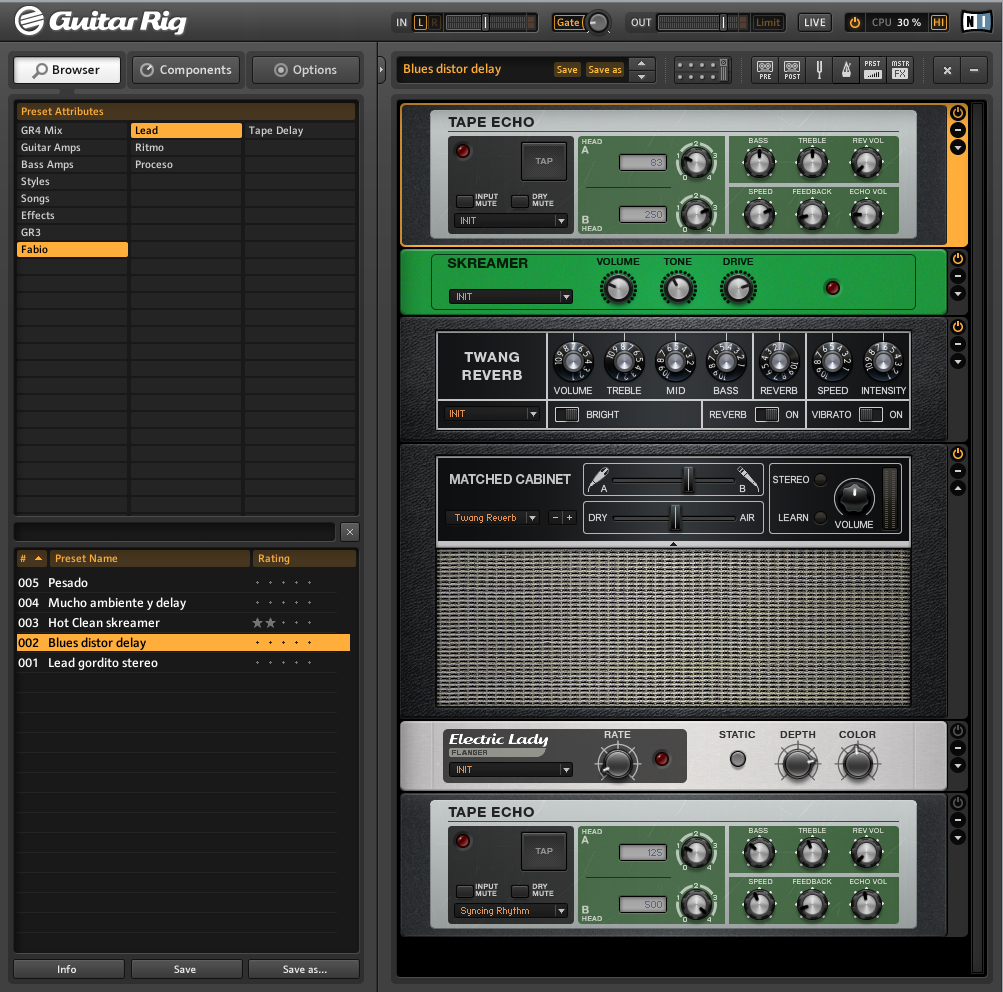
Task: Open the Syncing Rhythm preset dropdown
Action: 511,911
